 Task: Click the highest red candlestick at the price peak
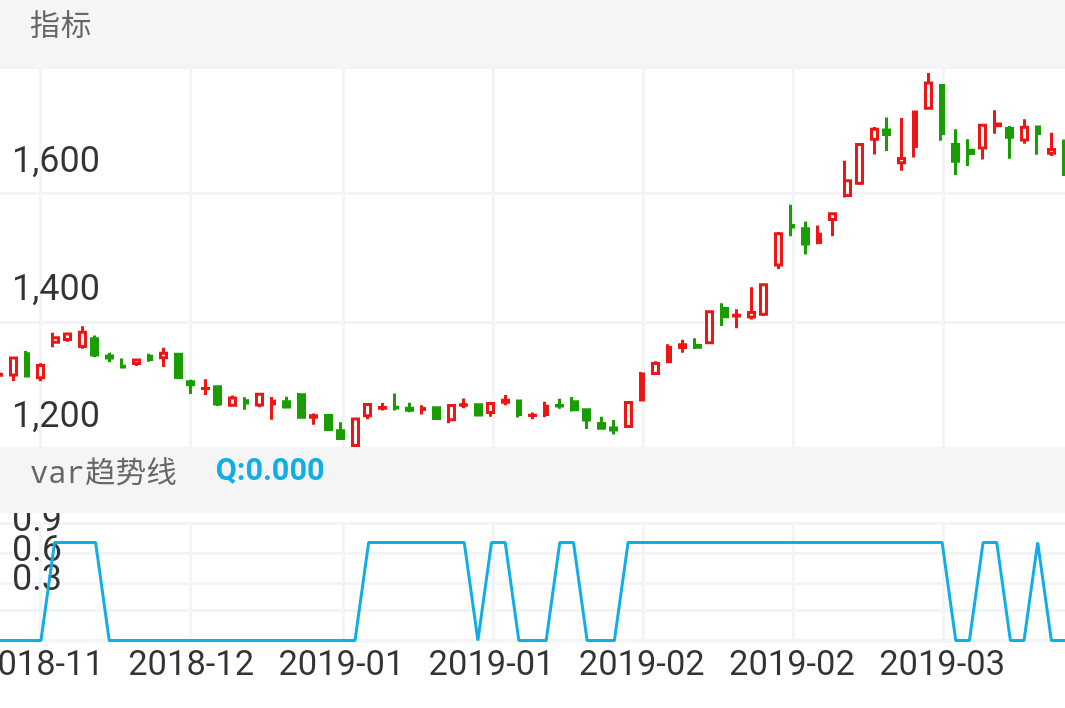coord(928,95)
